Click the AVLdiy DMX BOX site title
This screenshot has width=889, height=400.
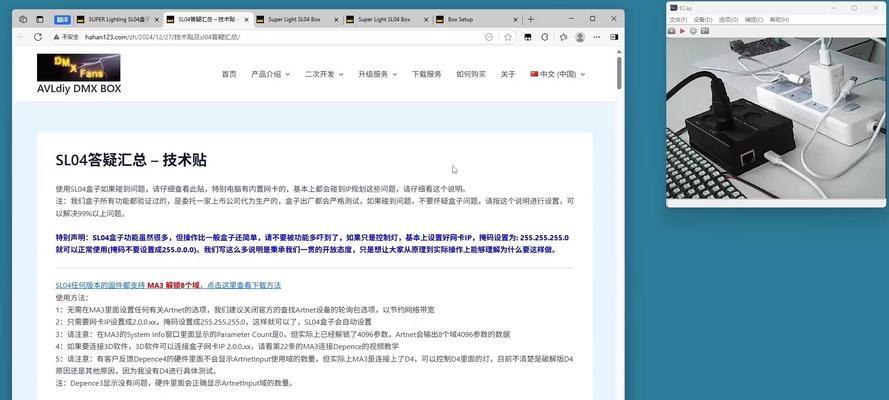79,89
